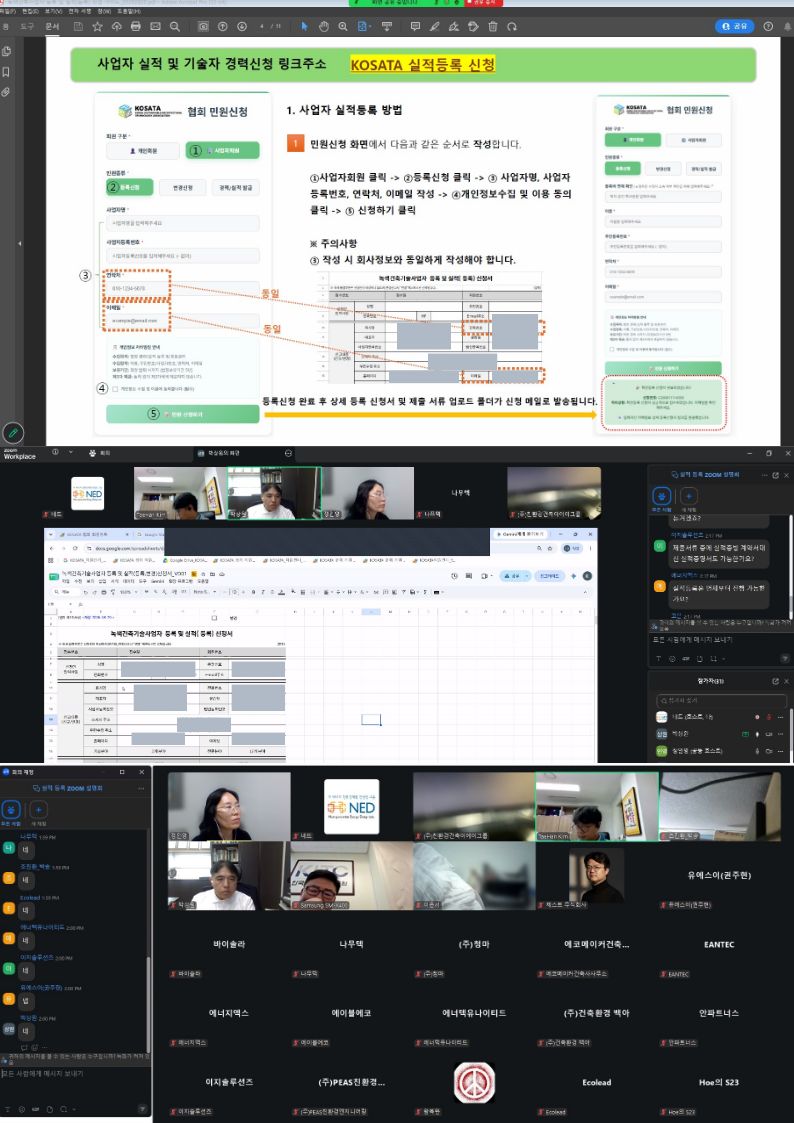This screenshot has height=1123, width=794.
Task: Click the Samsung SM video tile in gallery
Action: coord(352,876)
